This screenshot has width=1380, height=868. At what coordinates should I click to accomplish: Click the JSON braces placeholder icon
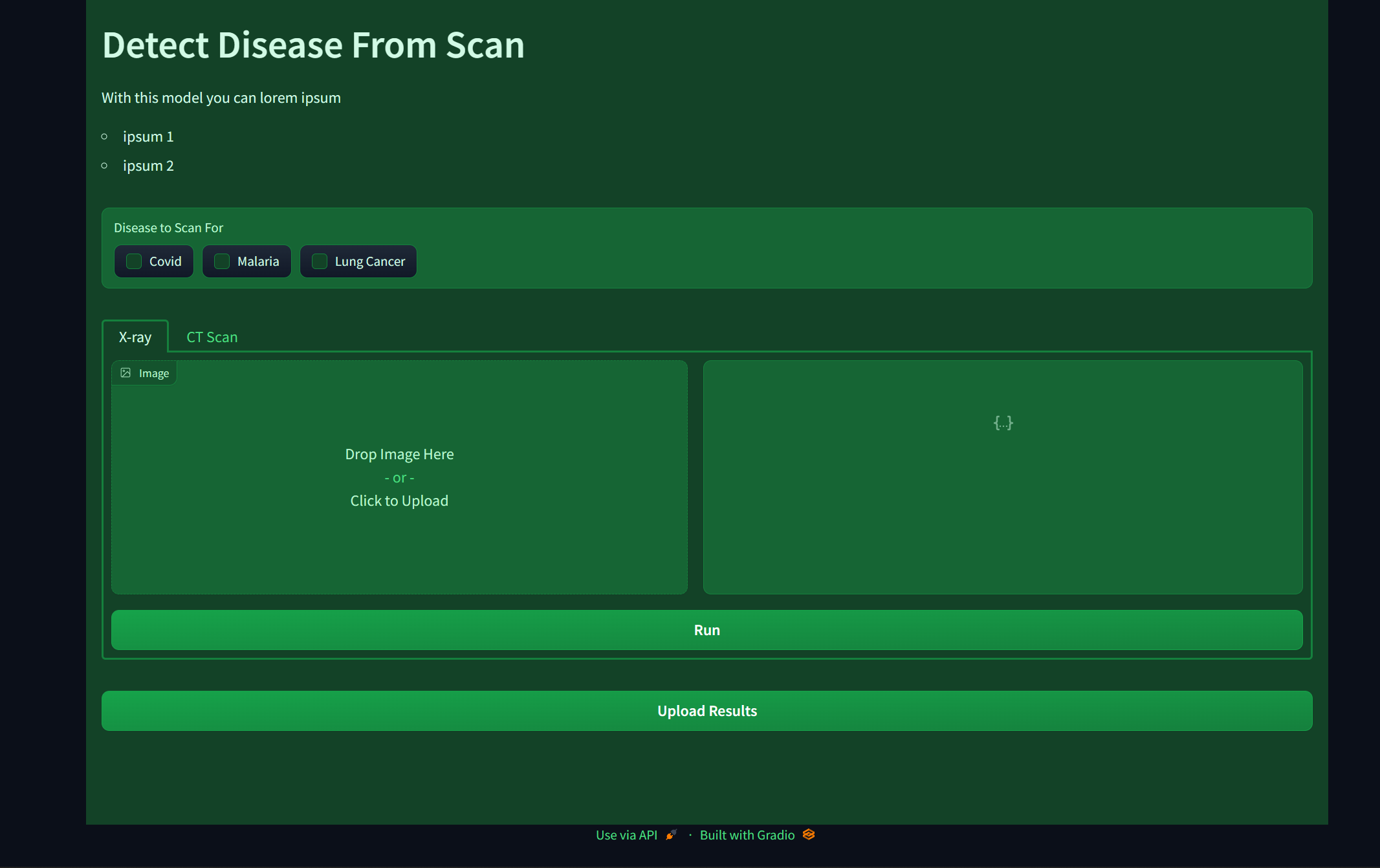click(x=1003, y=423)
